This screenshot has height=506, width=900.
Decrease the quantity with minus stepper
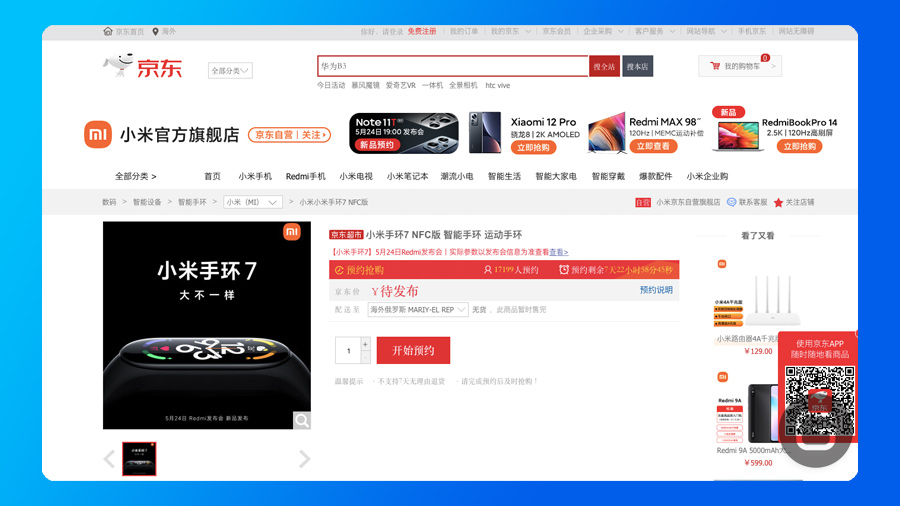[365, 357]
